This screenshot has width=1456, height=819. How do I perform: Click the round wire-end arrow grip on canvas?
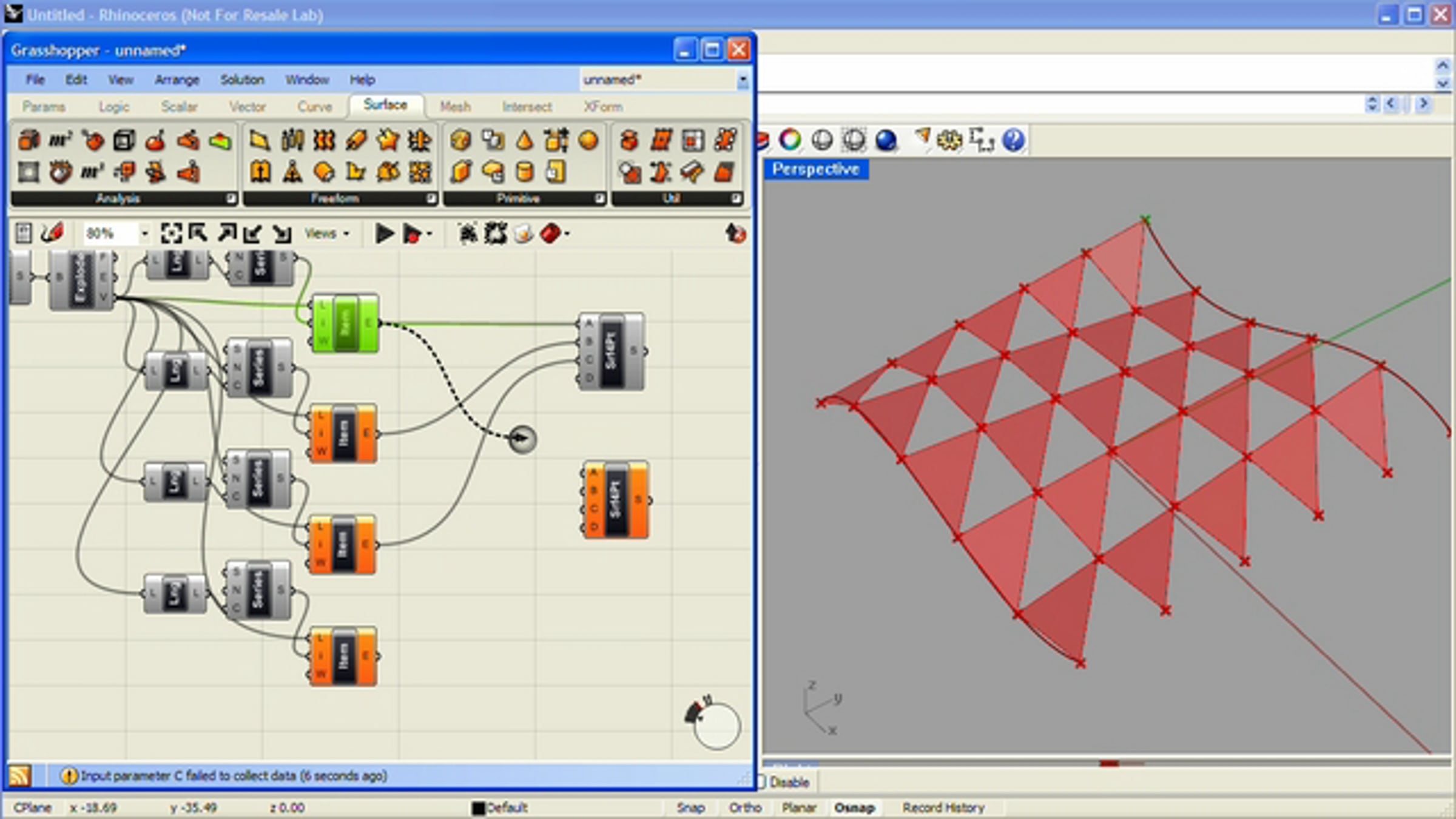tap(521, 439)
